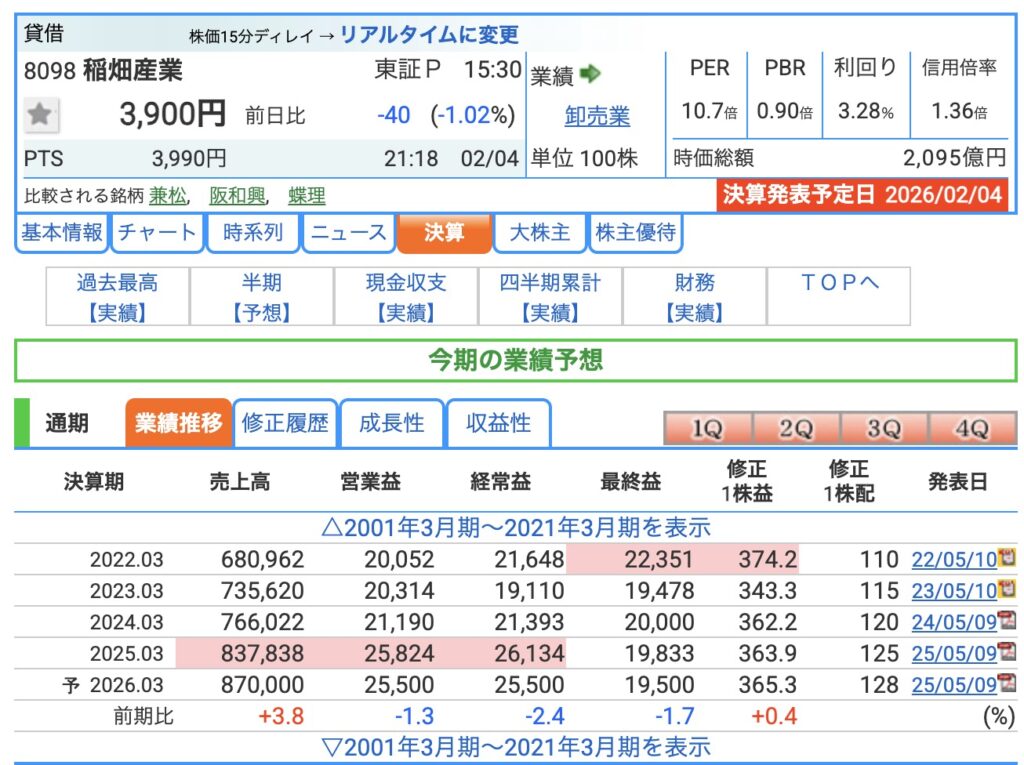Open the PDF icon in the 予 2026.03 row
Screen dimensions: 1024x765
pos(1007,684)
